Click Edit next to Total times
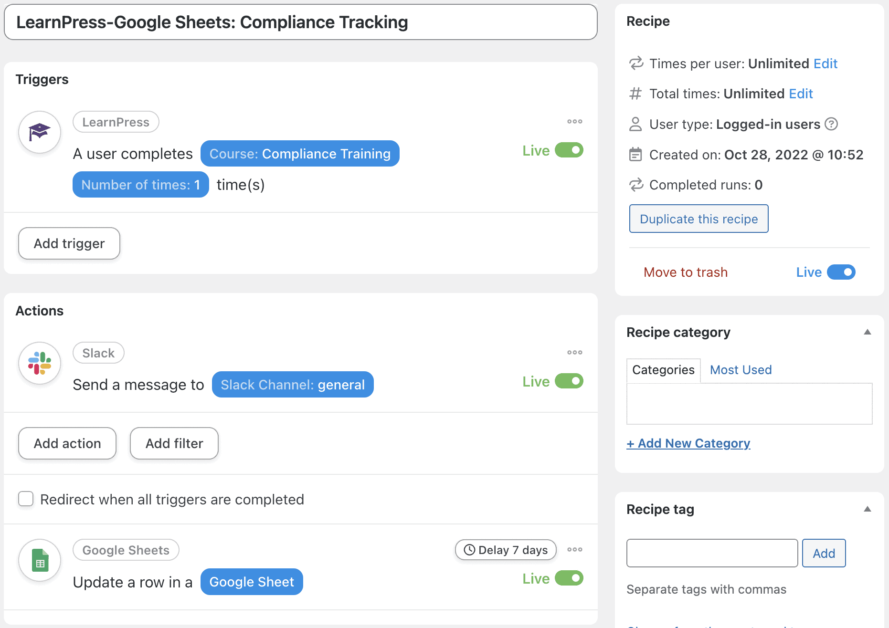Screen dimensions: 889x628 point(801,94)
